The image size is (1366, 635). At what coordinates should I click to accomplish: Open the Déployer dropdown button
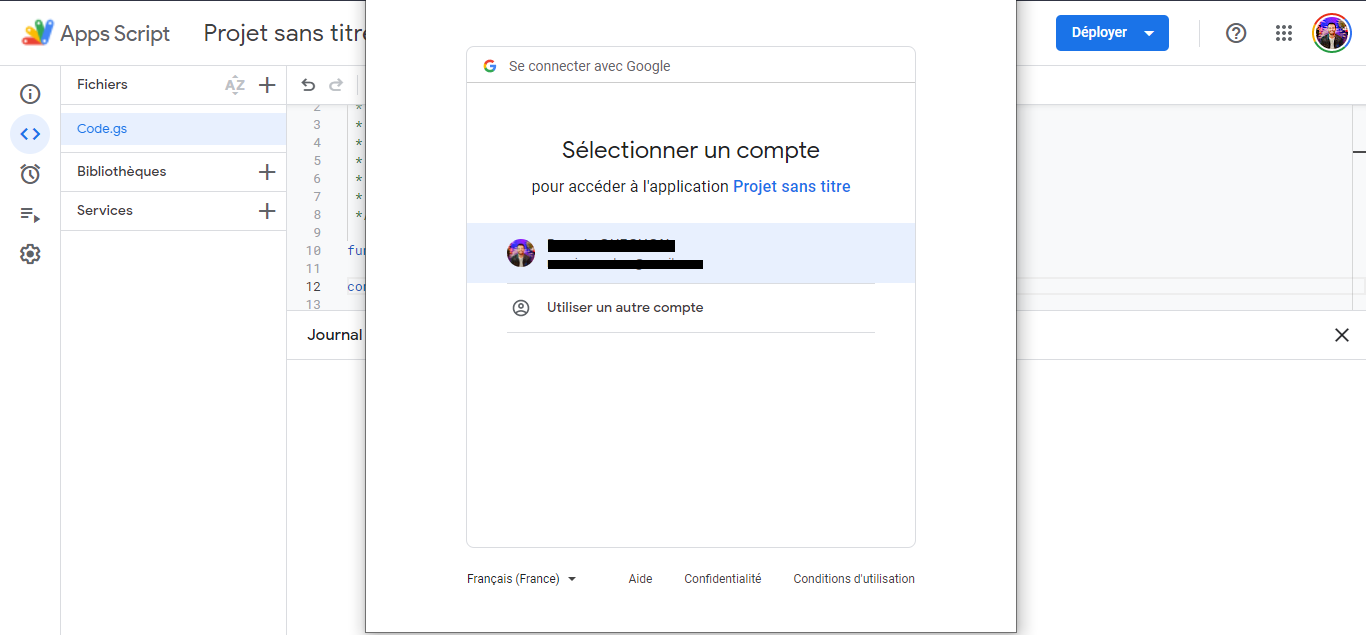[x=1112, y=33]
